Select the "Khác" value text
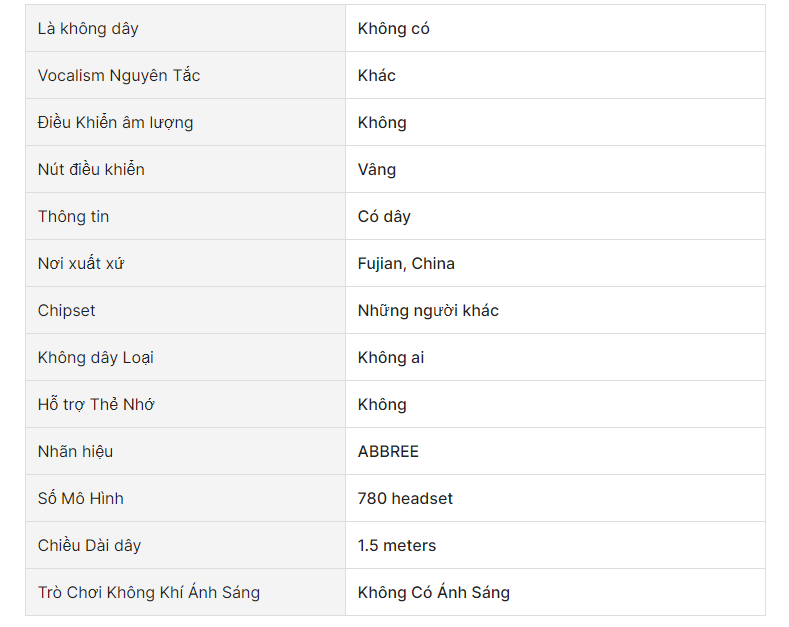 [377, 76]
